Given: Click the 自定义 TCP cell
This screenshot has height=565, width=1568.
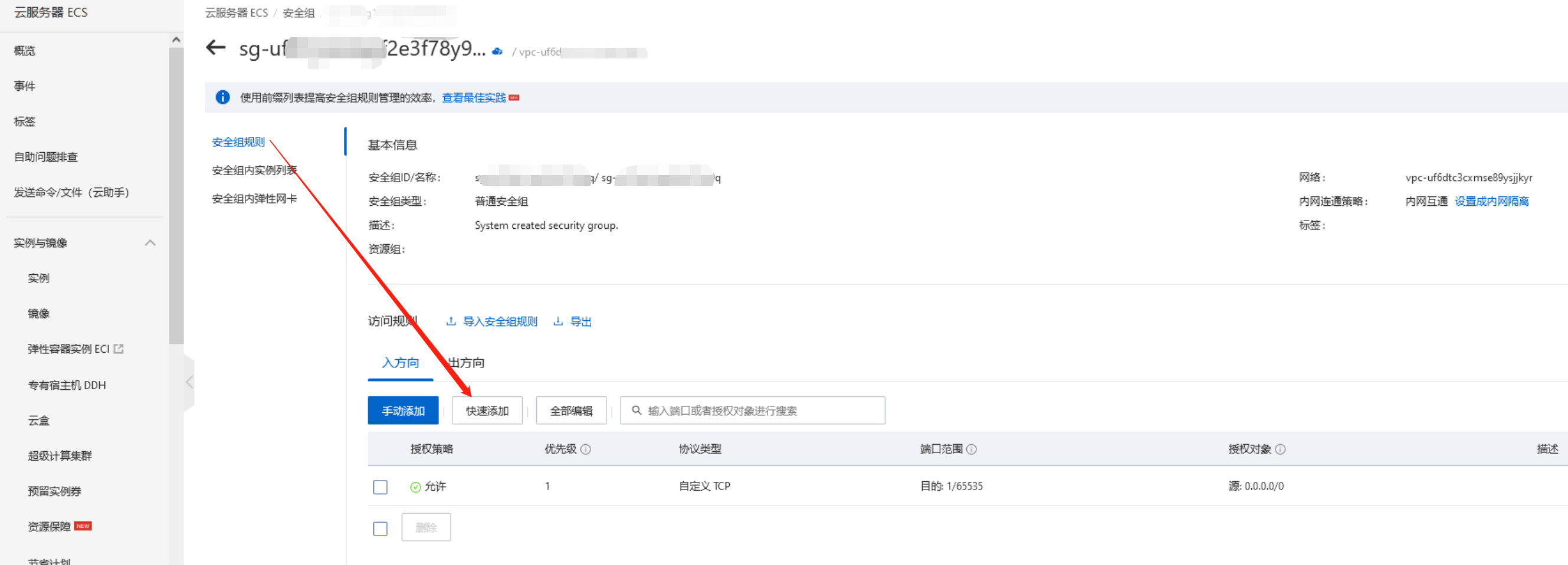Looking at the screenshot, I should tap(704, 487).
